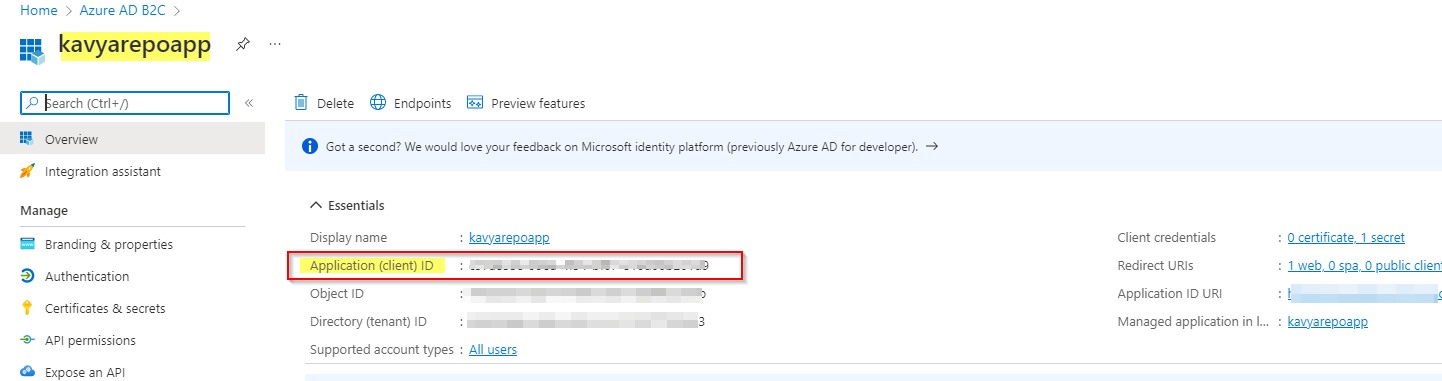Open the 0 certificate, 1 secret link
This screenshot has height=381, width=1442.
click(1346, 238)
